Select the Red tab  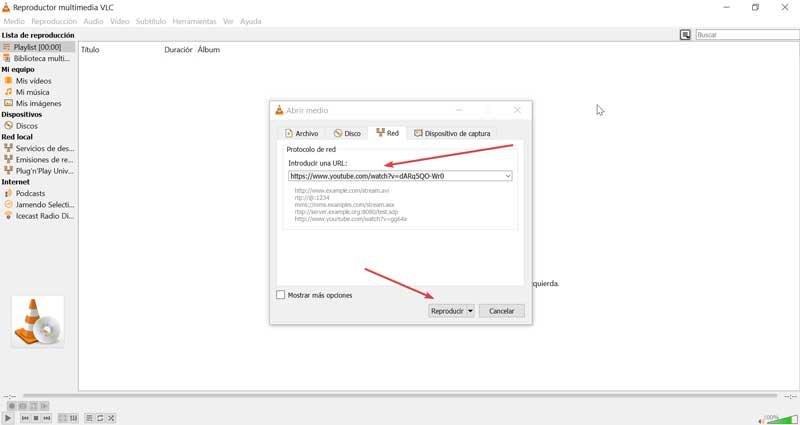pyautogui.click(x=387, y=133)
